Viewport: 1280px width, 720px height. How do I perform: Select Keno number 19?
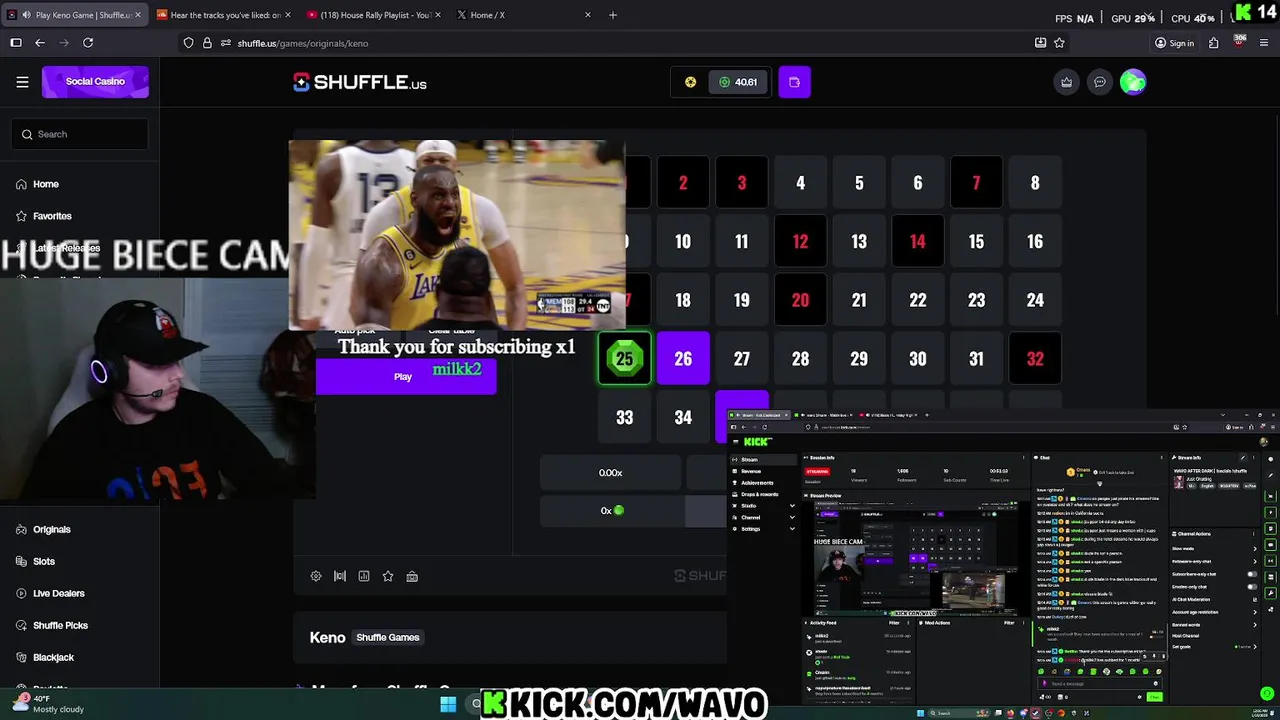[x=742, y=300]
